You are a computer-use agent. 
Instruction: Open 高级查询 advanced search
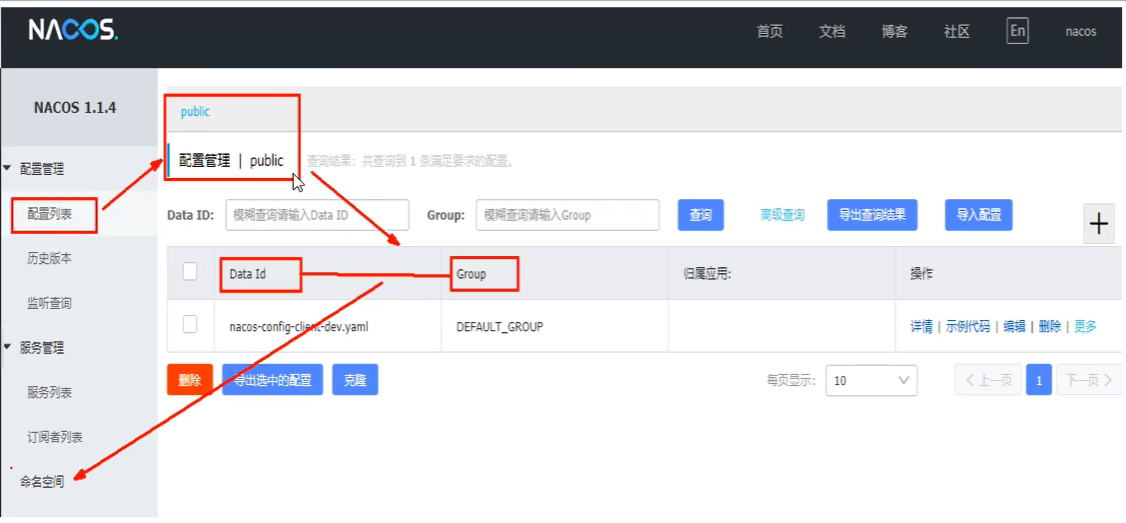(782, 215)
